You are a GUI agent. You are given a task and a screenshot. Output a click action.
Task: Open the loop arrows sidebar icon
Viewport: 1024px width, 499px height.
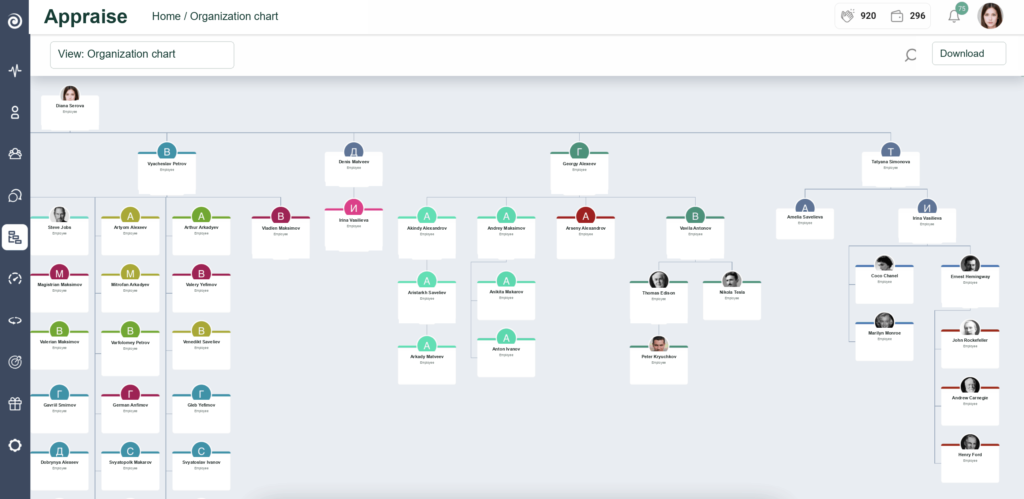[x=15, y=320]
